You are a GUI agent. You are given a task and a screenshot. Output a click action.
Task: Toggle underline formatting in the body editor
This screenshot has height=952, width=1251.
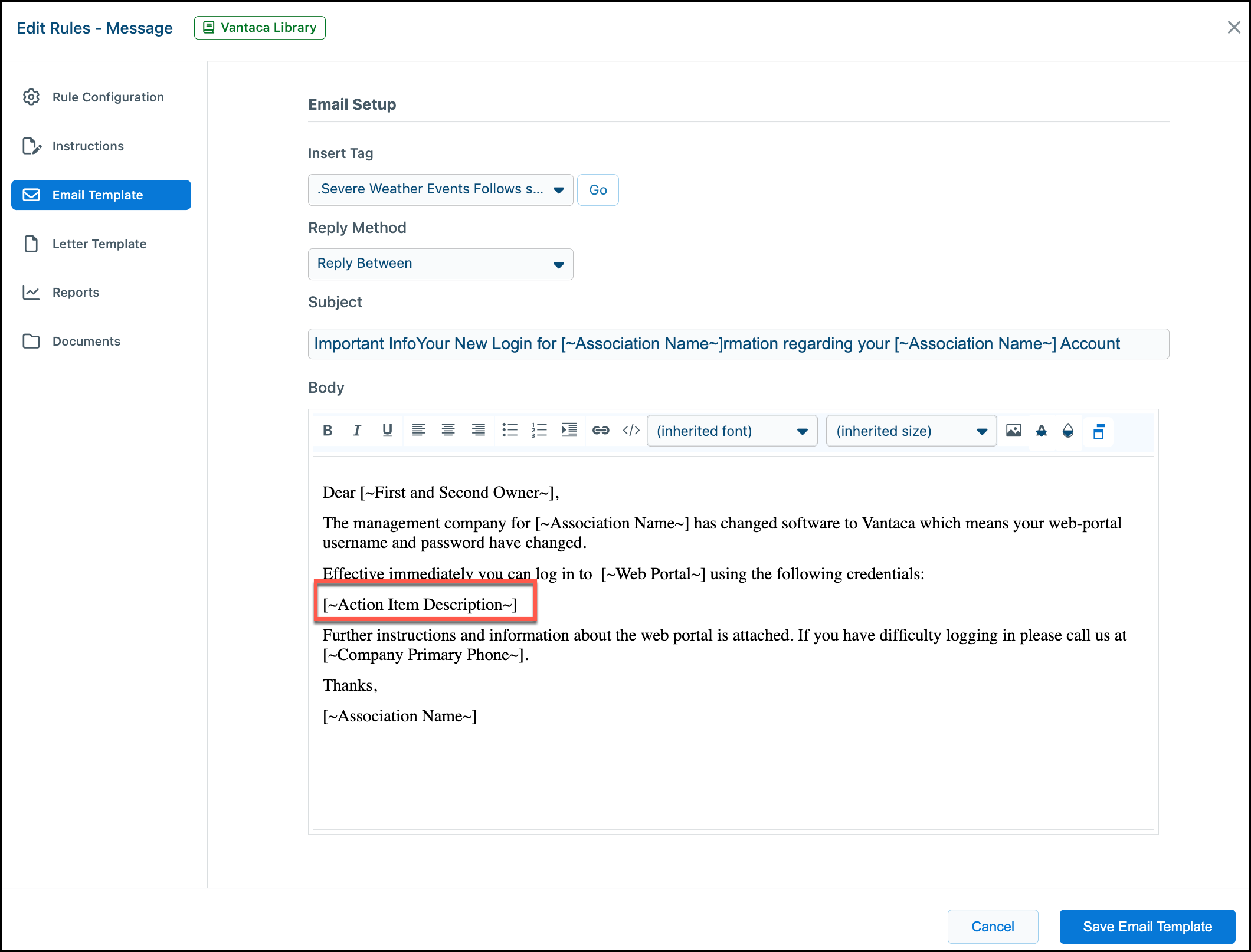coord(387,431)
